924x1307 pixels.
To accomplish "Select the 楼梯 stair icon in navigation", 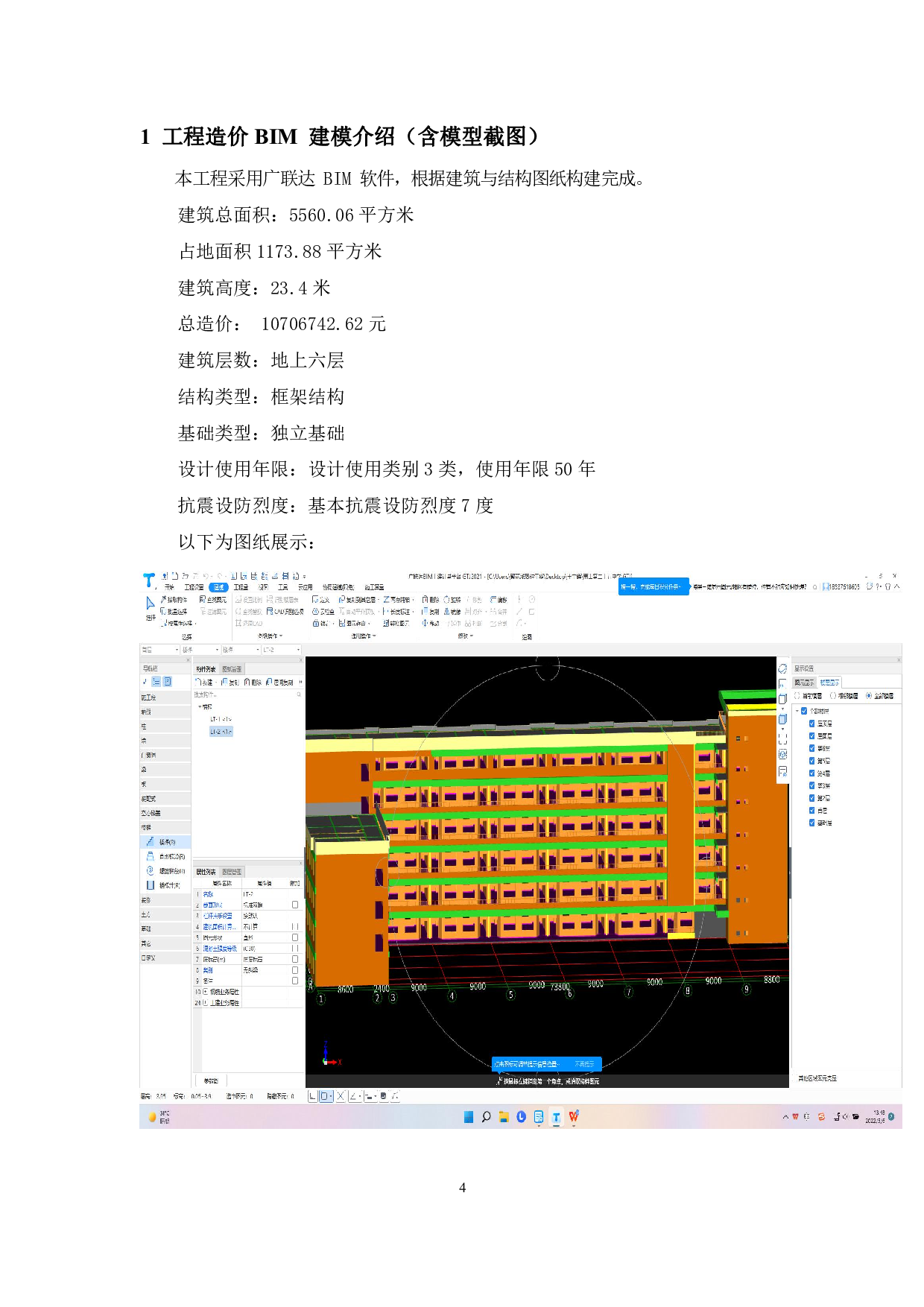I will tap(151, 841).
